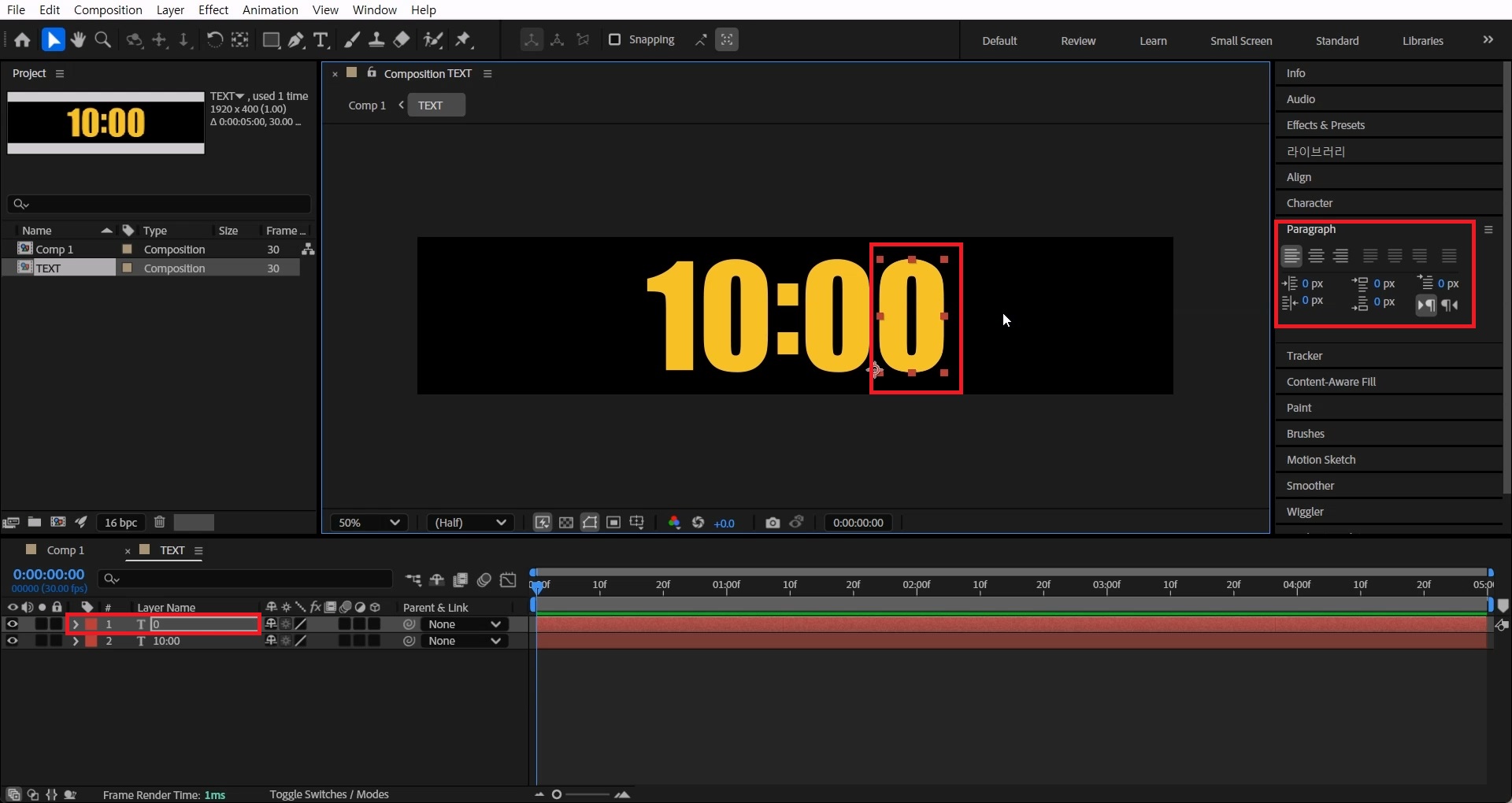The width and height of the screenshot is (1512, 803).
Task: Create a new composition from Project panel
Action: pos(58,522)
